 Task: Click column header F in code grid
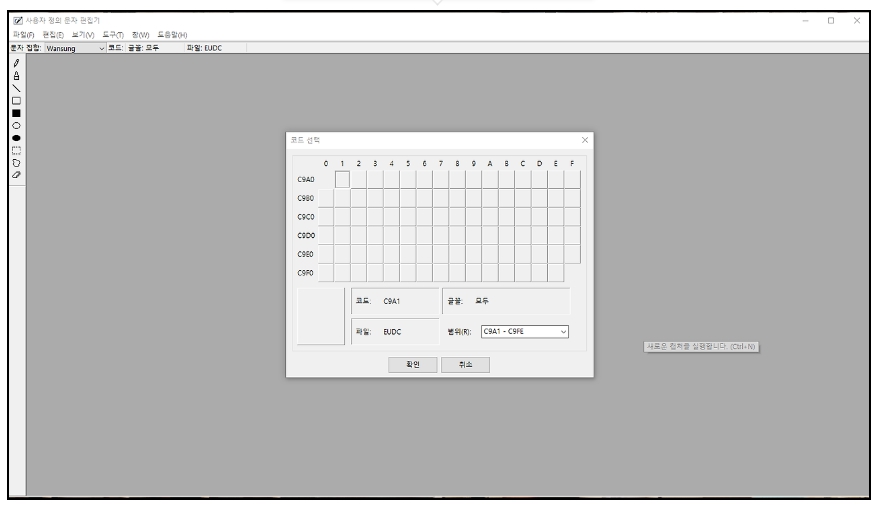[572, 163]
